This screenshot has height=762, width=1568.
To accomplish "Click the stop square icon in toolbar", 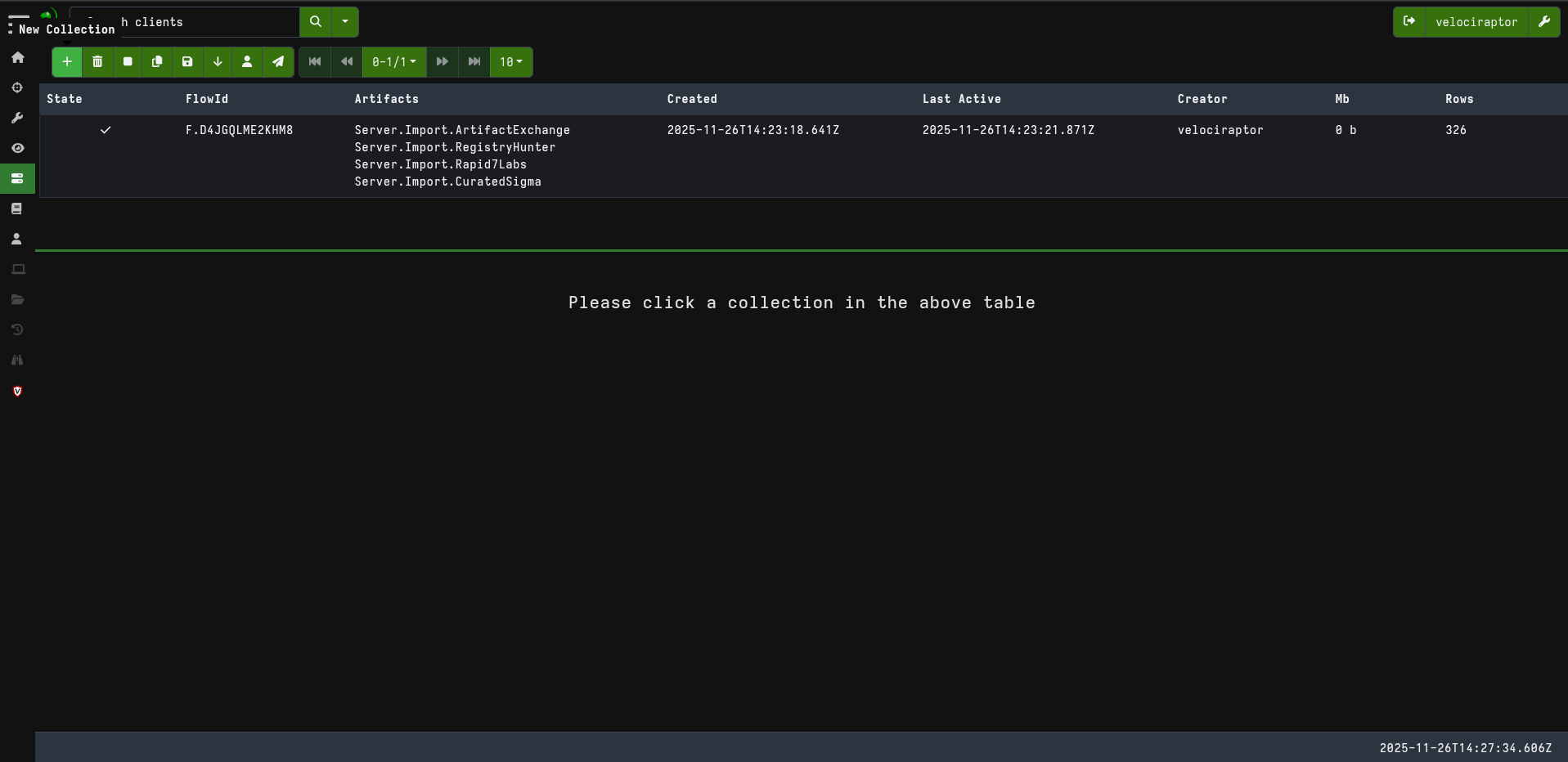I will tap(128, 62).
